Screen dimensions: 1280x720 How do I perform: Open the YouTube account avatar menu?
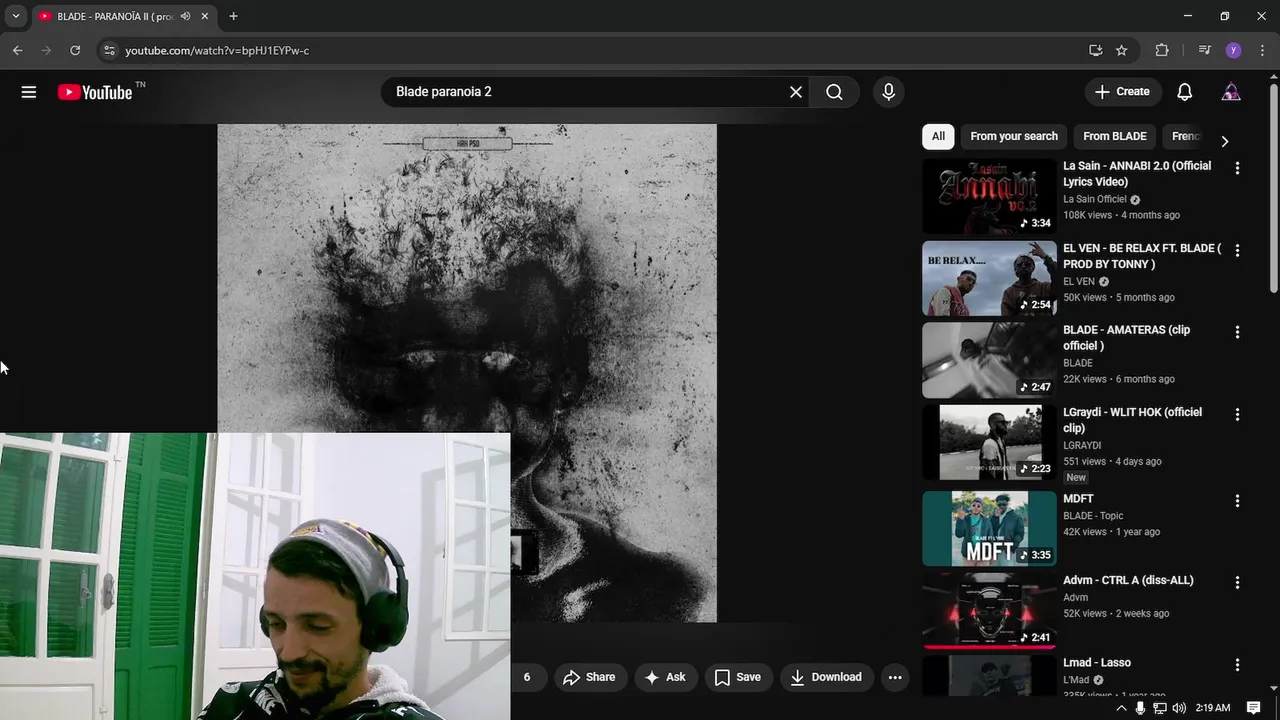pyautogui.click(x=1231, y=92)
